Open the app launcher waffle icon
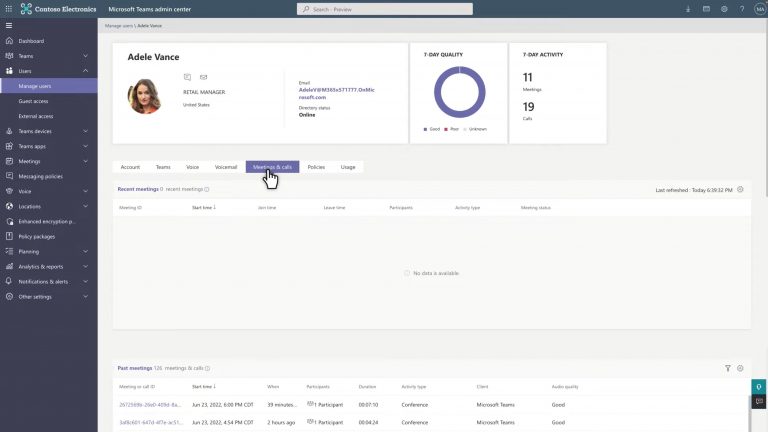 pyautogui.click(x=9, y=9)
